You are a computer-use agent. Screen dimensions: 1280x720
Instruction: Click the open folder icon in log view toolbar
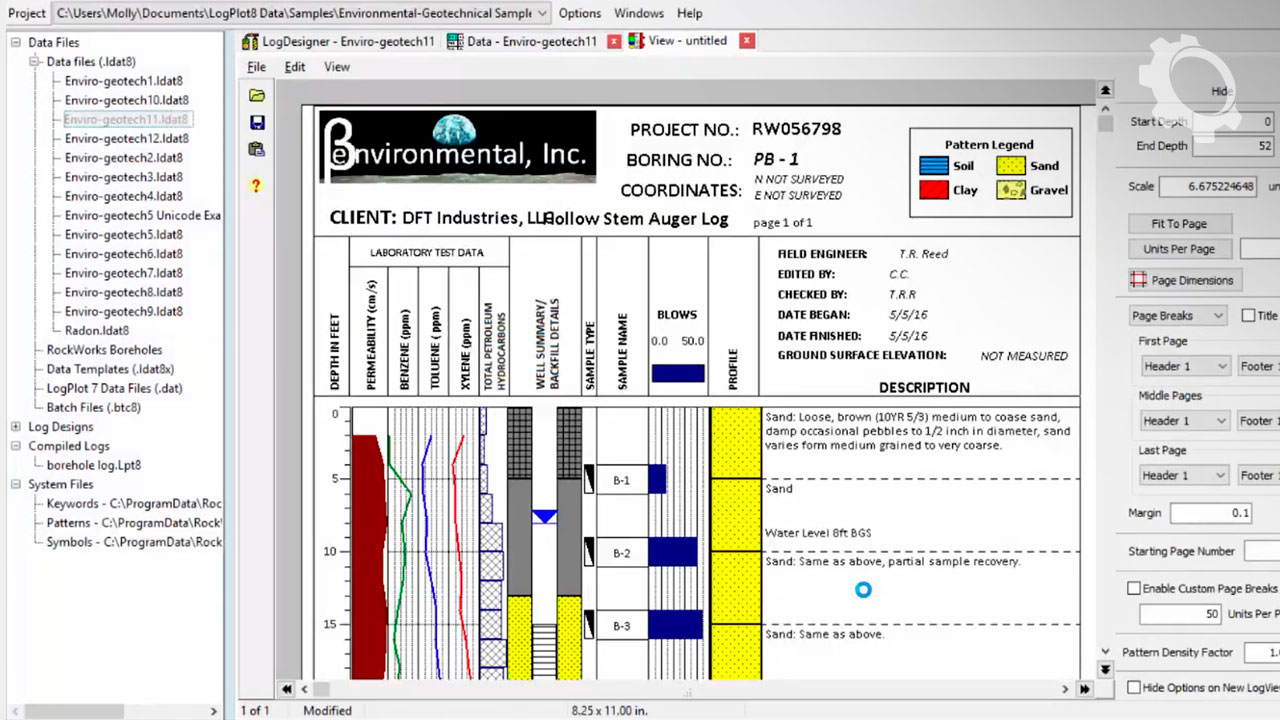click(x=257, y=96)
